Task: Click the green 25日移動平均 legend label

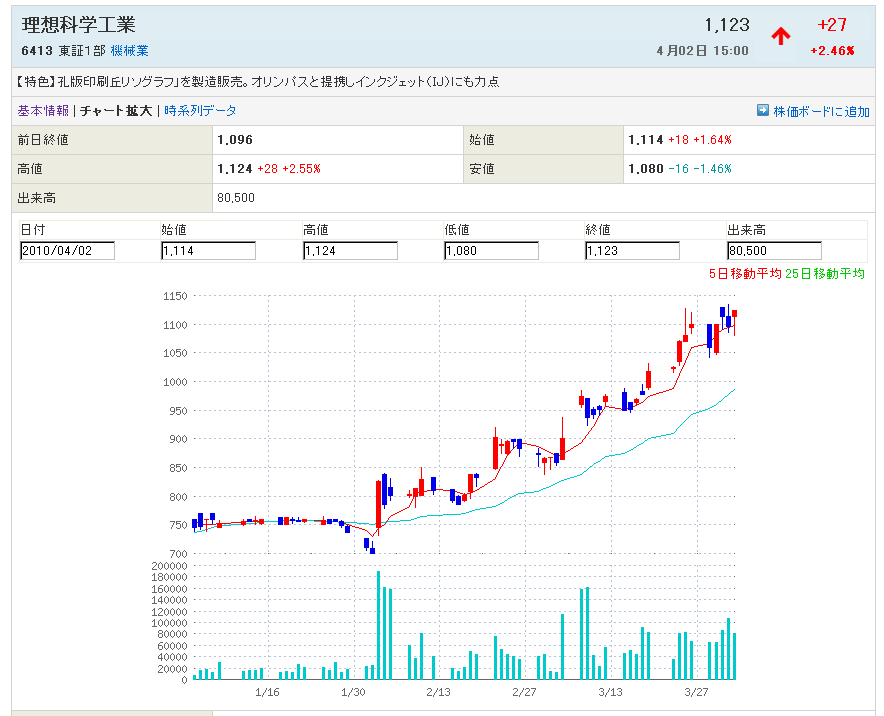Action: point(825,274)
